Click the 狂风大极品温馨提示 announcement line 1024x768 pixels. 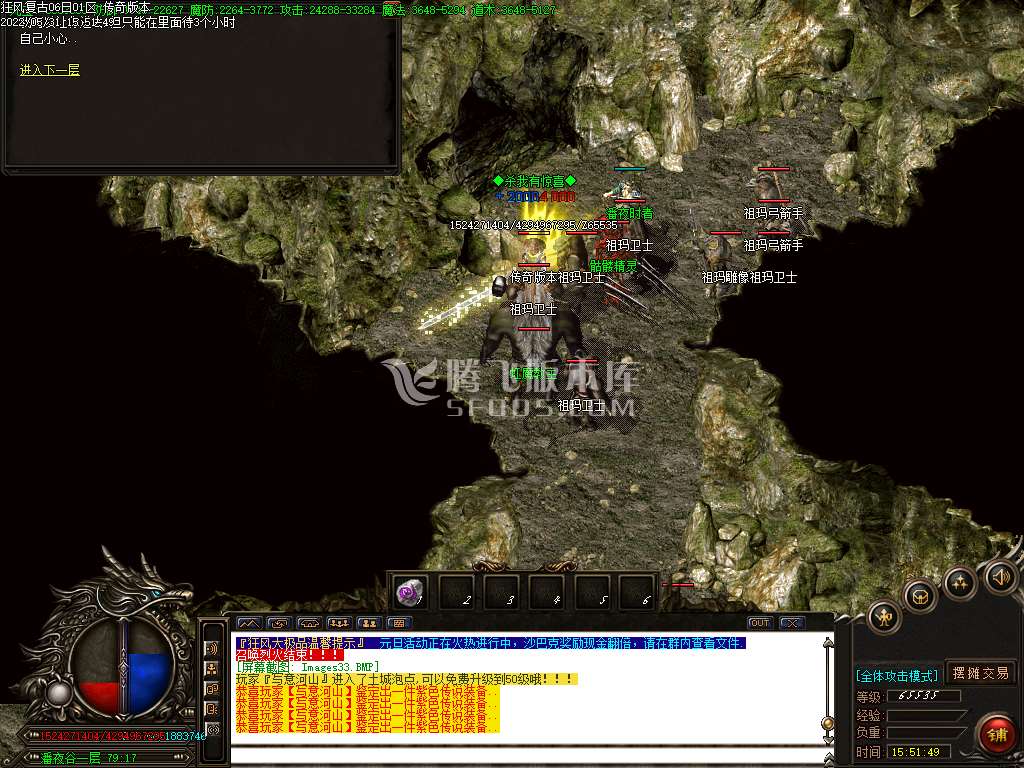click(490, 643)
